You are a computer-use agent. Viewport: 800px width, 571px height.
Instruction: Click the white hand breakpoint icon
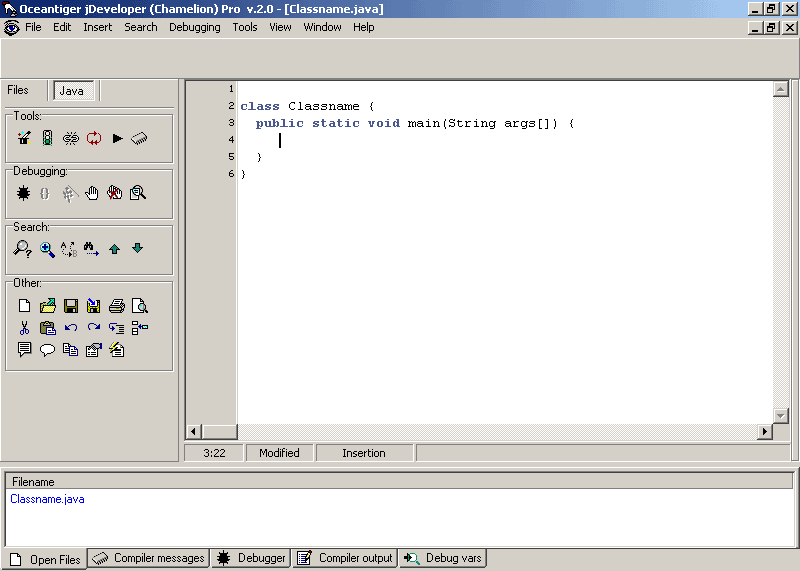pos(92,193)
